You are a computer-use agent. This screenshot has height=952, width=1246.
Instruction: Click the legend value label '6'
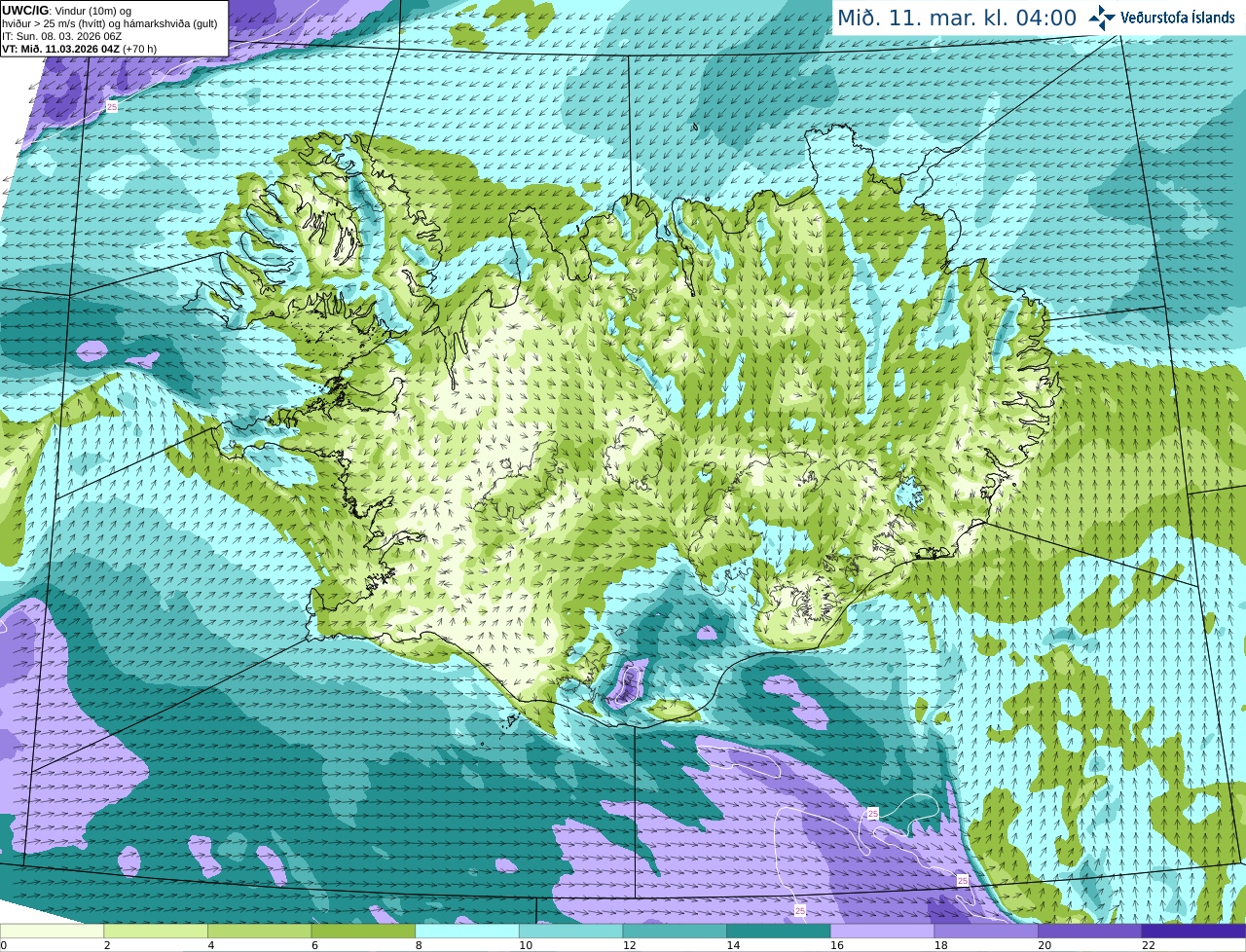click(315, 945)
